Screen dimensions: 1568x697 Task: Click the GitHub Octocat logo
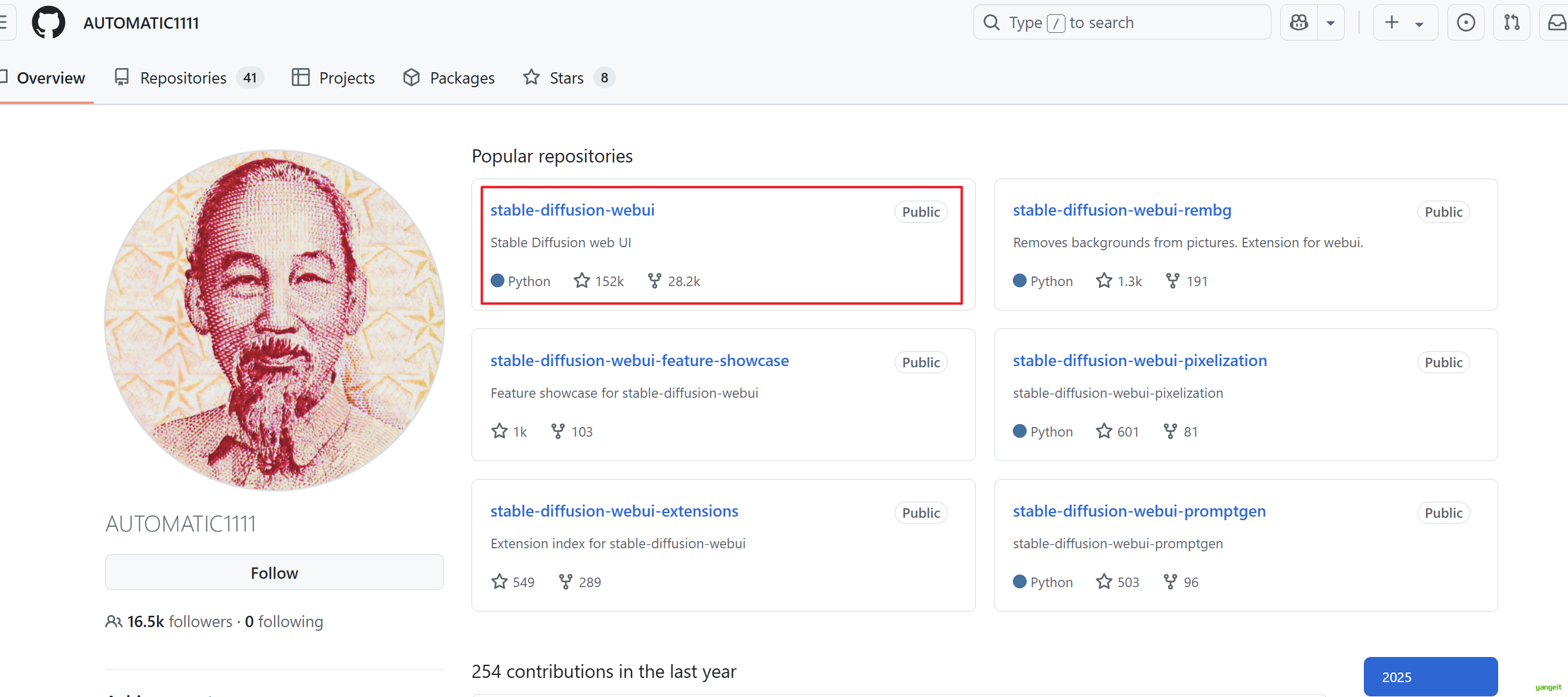(x=48, y=23)
